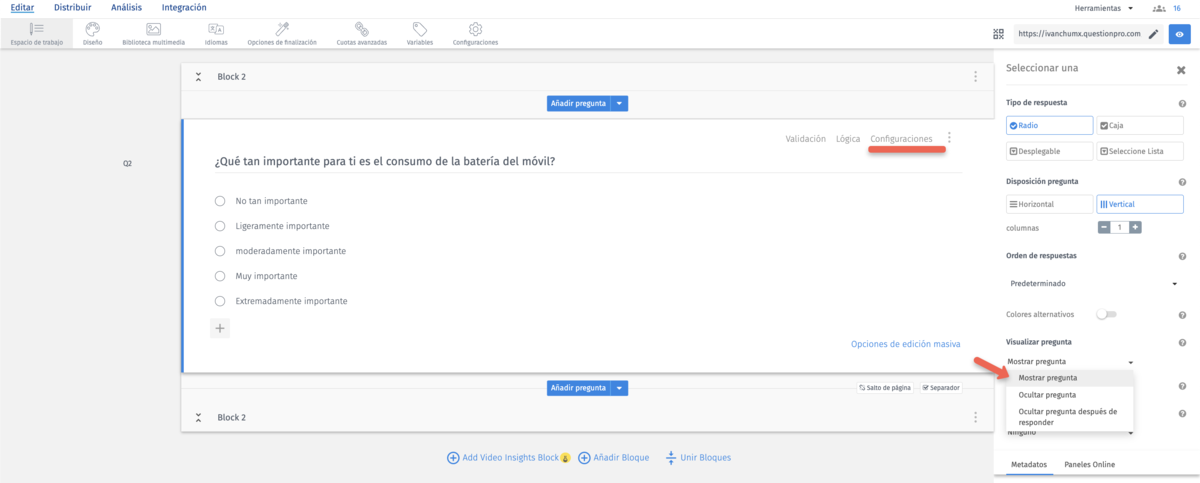
Task: Open the upper Añadir pregunta dropdown arrow
Action: click(x=619, y=103)
